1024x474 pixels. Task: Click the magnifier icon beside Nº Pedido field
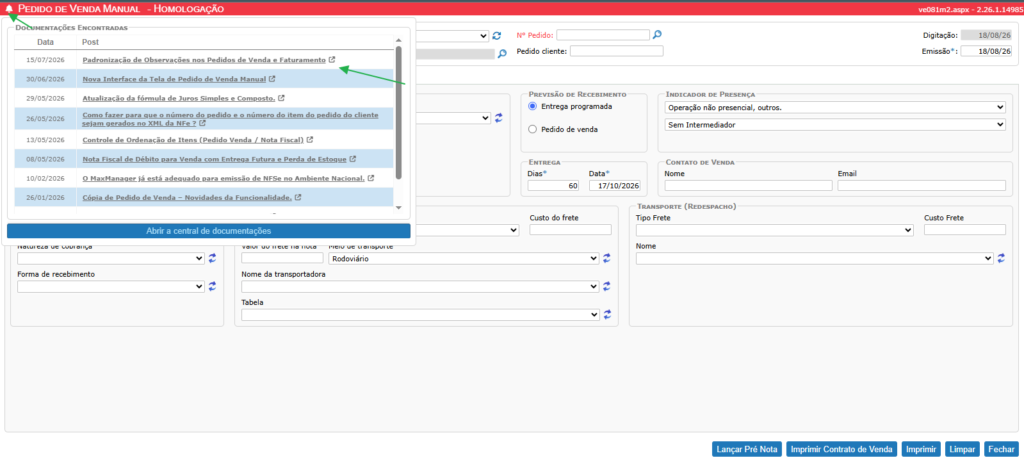pos(658,35)
